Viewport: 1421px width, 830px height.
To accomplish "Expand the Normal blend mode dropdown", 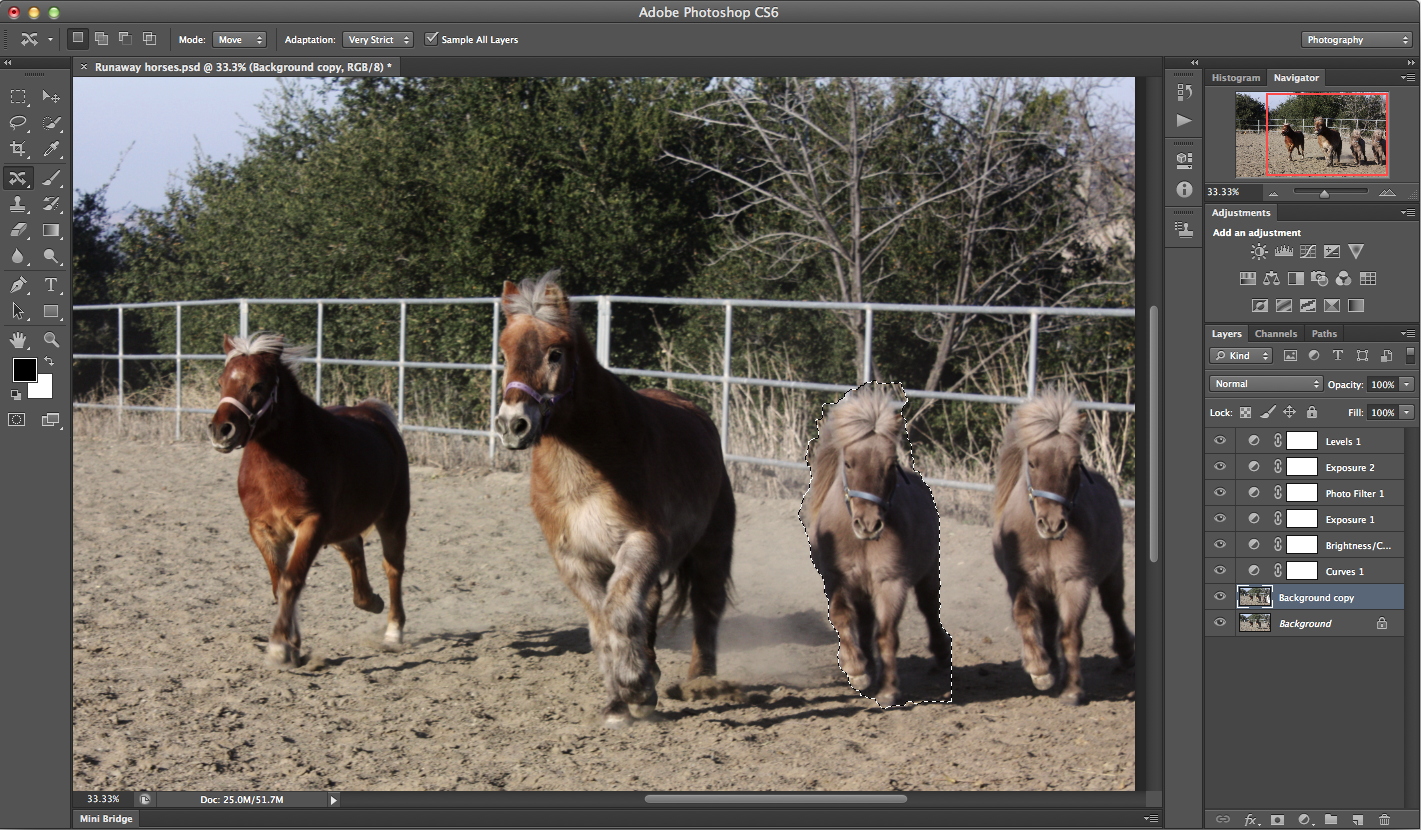I will coord(1265,384).
